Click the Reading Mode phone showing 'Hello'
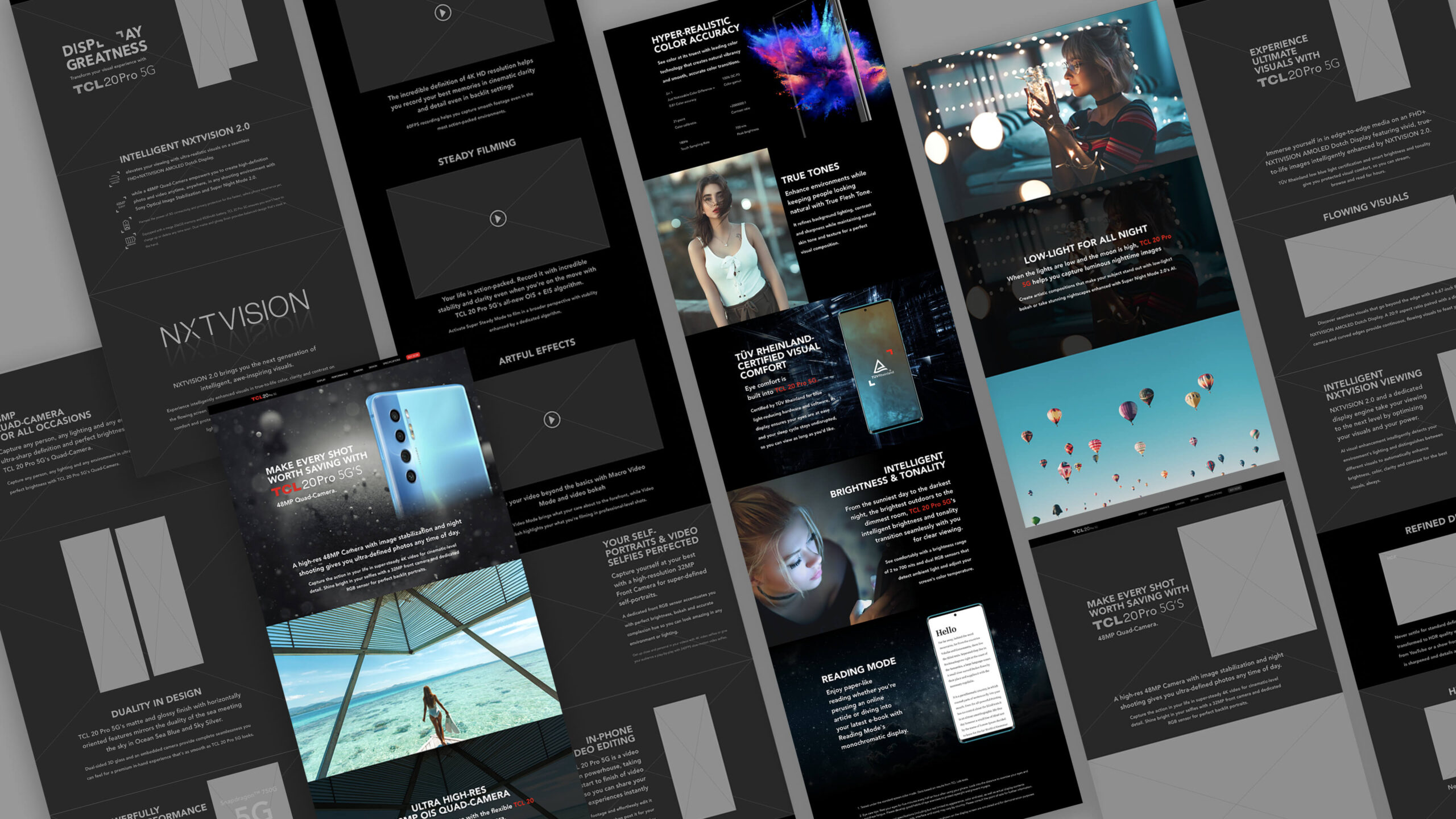1456x819 pixels. coord(971,673)
